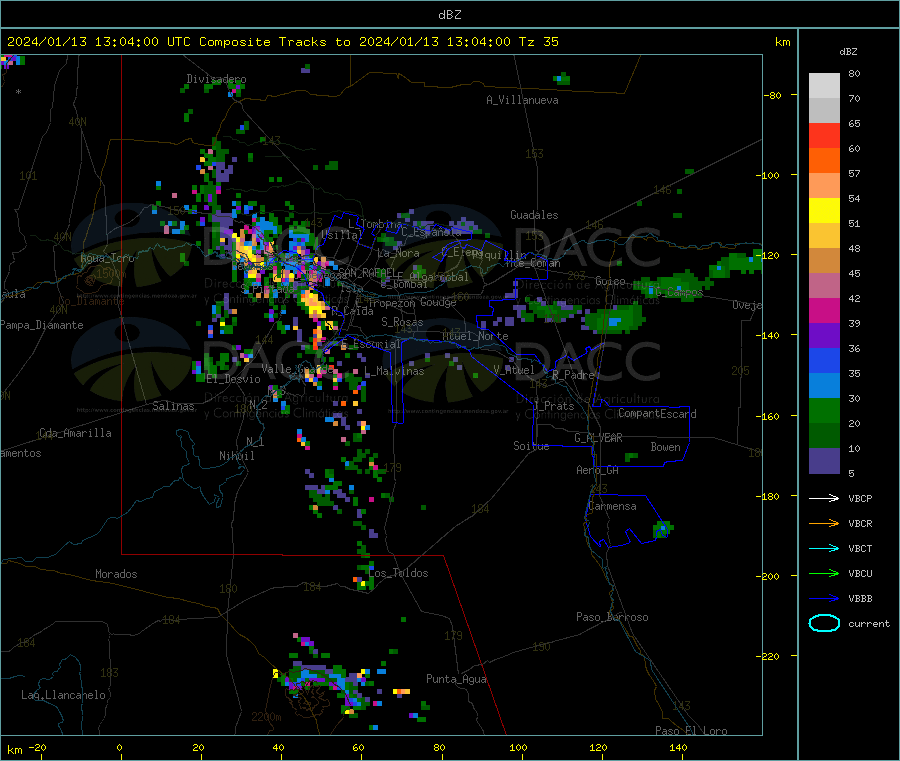
Task: Select the red 65-60 dBZ color swatch
Action: [824, 135]
